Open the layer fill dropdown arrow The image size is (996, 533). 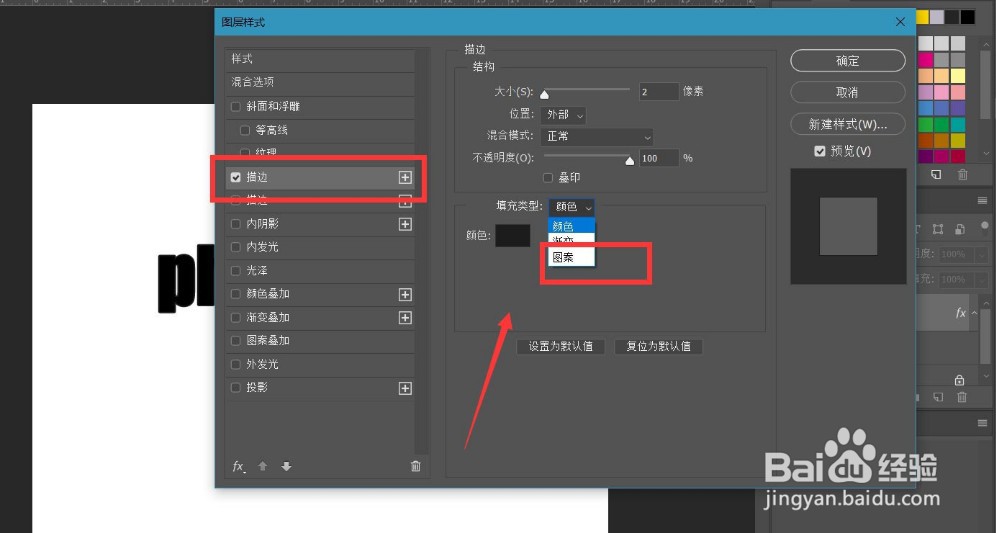tap(982, 280)
